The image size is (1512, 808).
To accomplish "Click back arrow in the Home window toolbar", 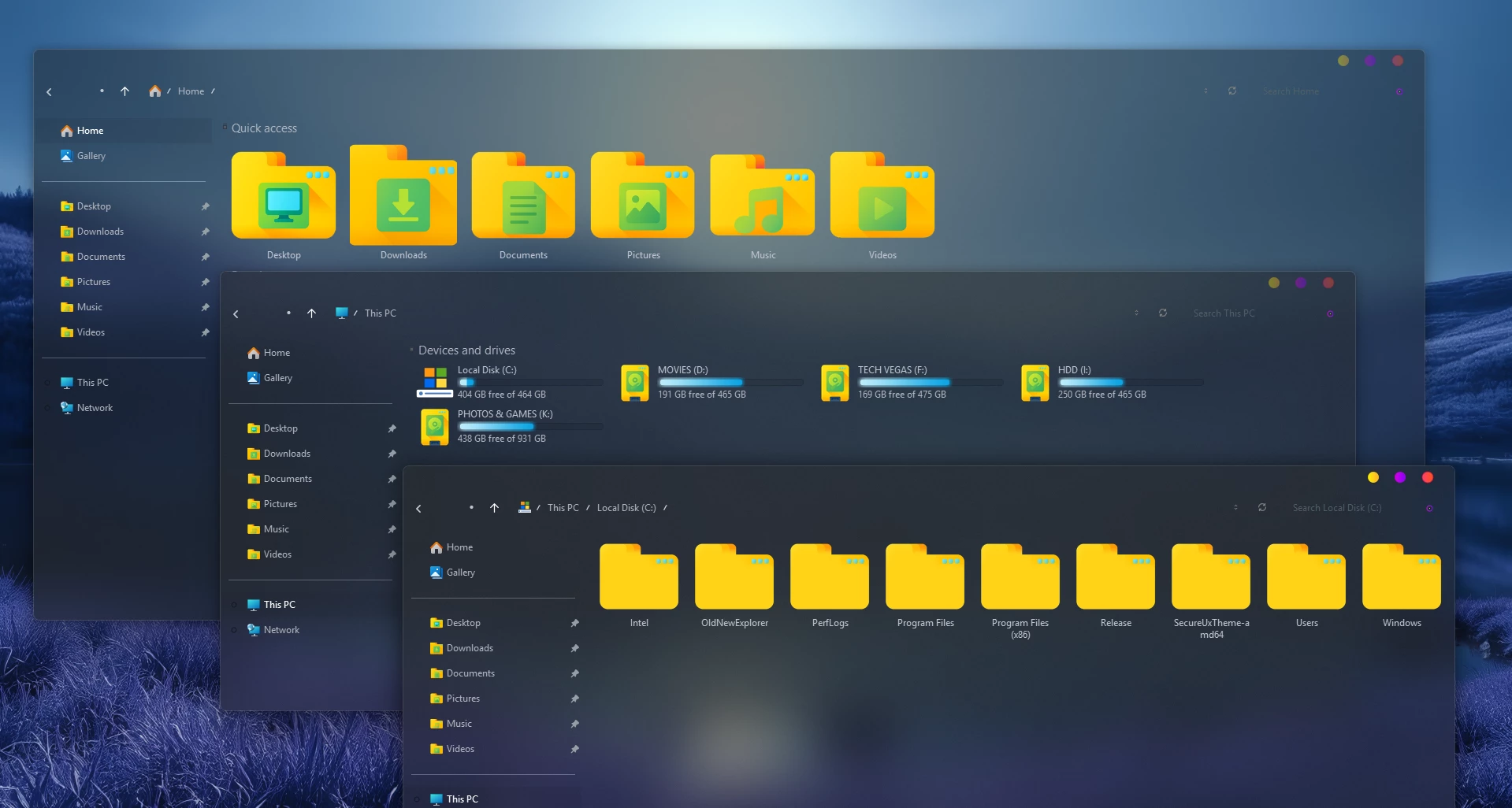I will [x=50, y=92].
